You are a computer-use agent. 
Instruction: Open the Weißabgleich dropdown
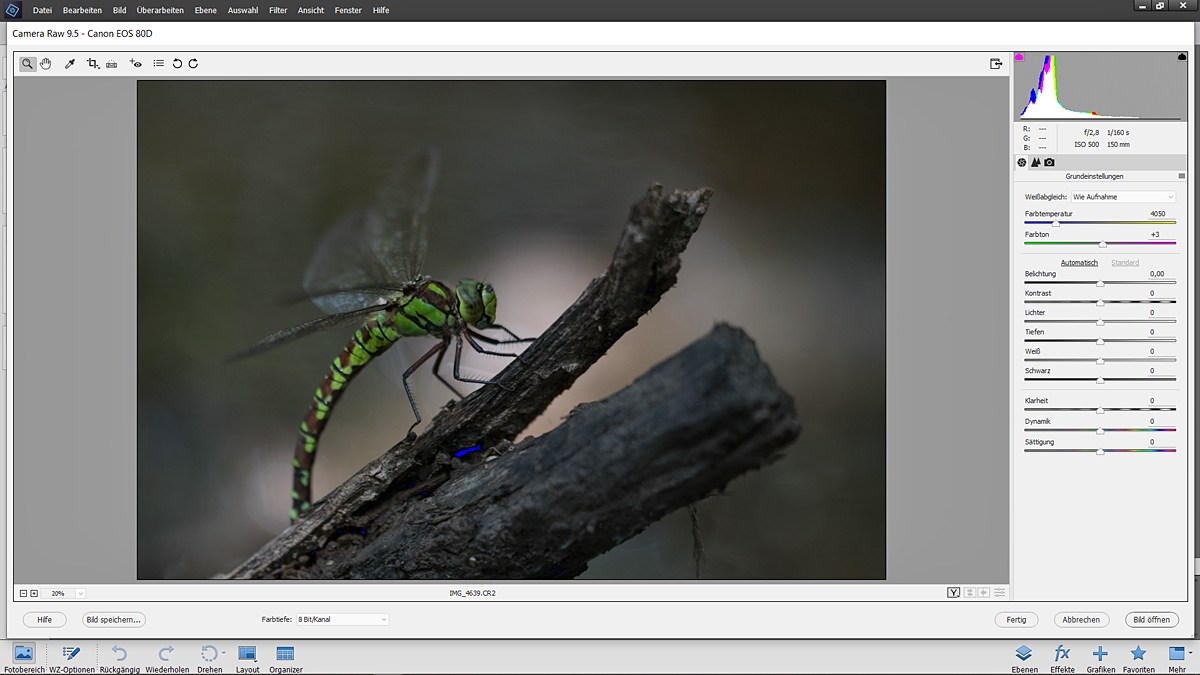coord(1123,197)
